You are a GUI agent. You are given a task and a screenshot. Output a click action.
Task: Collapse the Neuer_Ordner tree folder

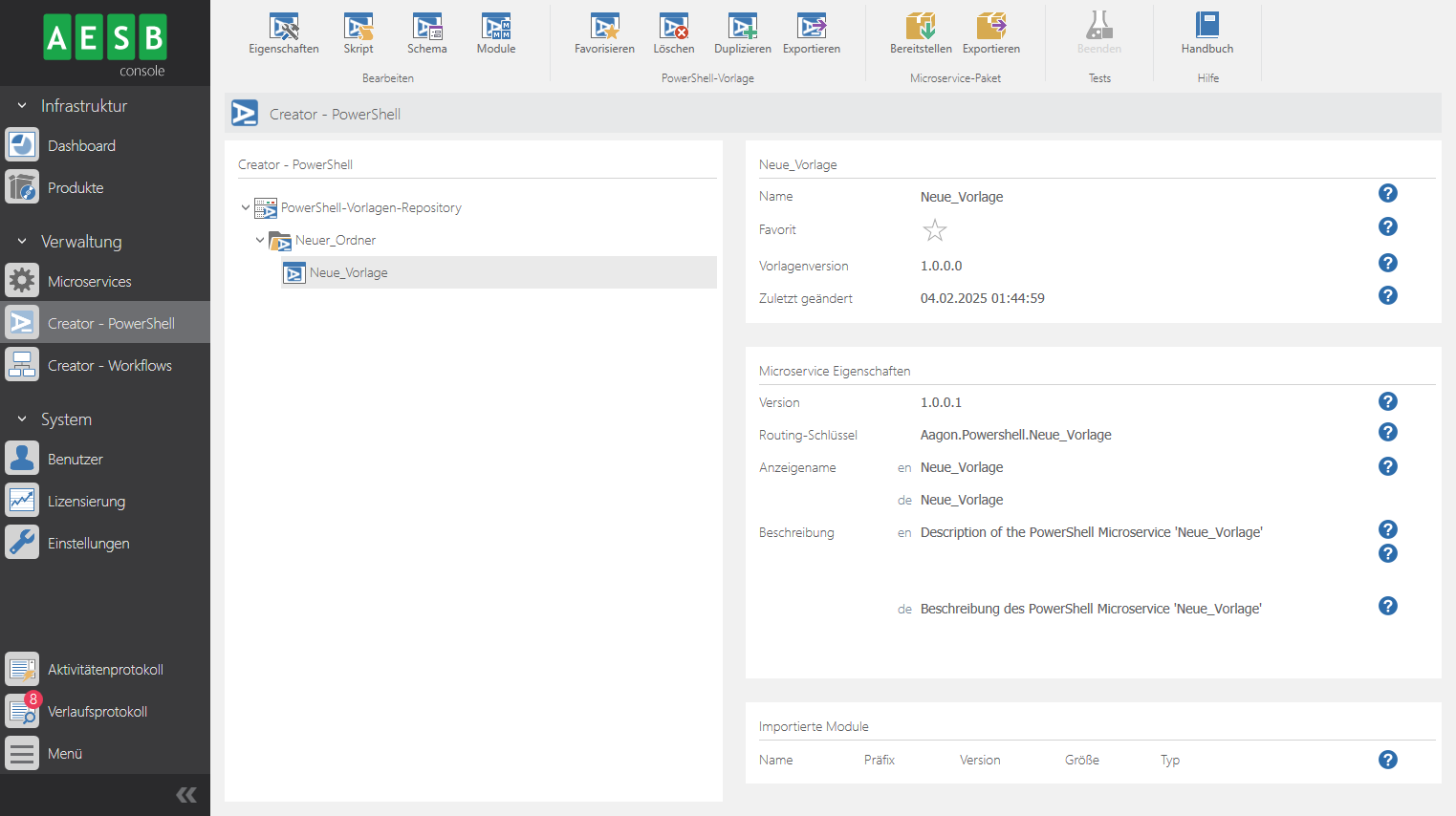(260, 240)
